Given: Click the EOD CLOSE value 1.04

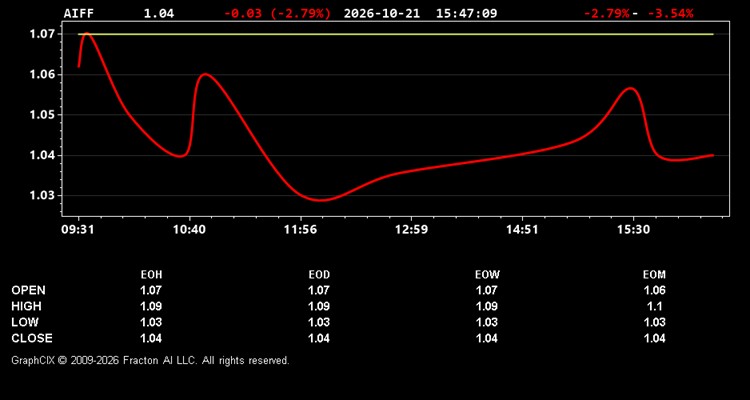Looking at the screenshot, I should coord(319,338).
